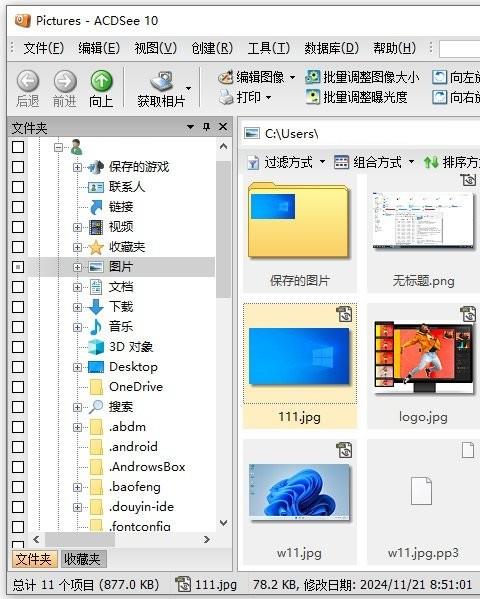Open the 数据库(D) menu
The image size is (480, 599).
pyautogui.click(x=331, y=48)
